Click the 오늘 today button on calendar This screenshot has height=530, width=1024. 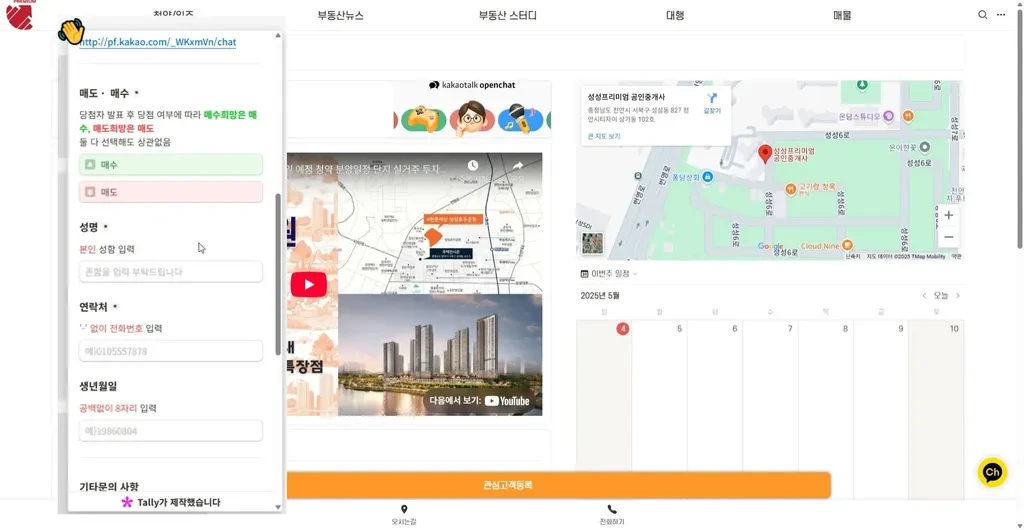click(940, 296)
